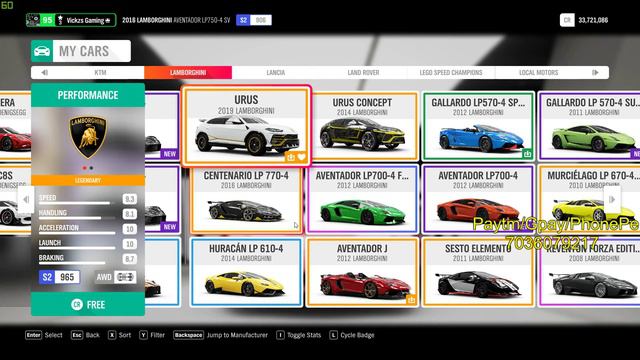Switch to the Local Motors tab

538,72
